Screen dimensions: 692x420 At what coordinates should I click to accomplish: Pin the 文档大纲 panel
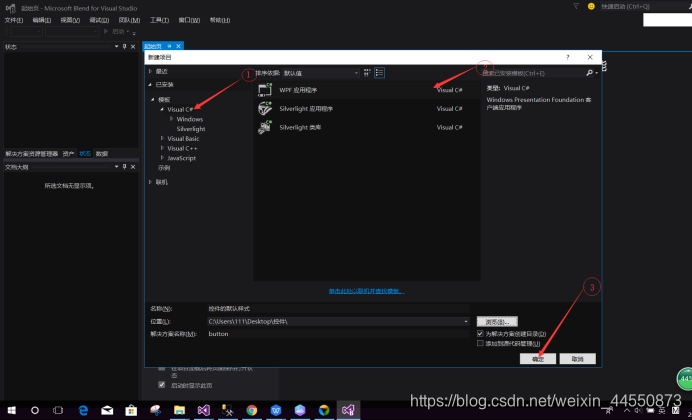124,167
